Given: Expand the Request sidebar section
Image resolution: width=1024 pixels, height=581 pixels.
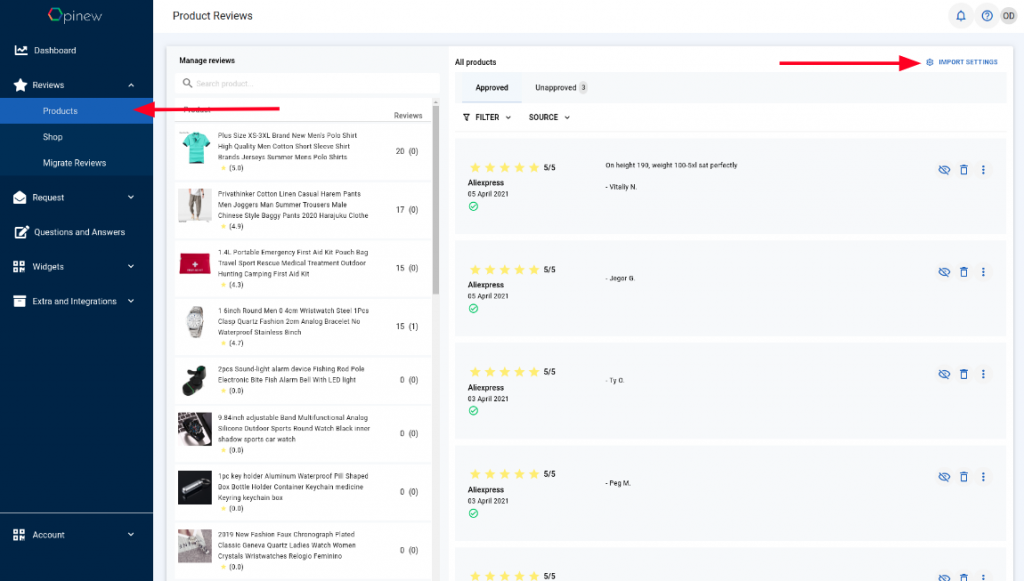Looking at the screenshot, I should click(x=131, y=197).
